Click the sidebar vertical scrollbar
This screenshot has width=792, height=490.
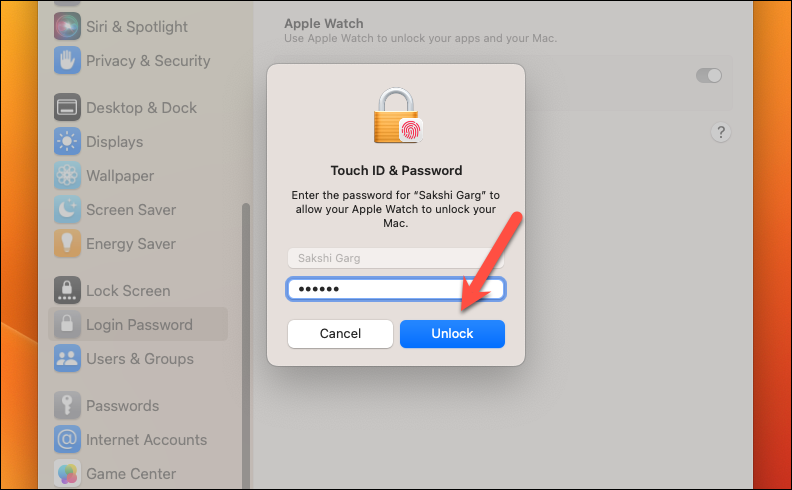coord(246,346)
